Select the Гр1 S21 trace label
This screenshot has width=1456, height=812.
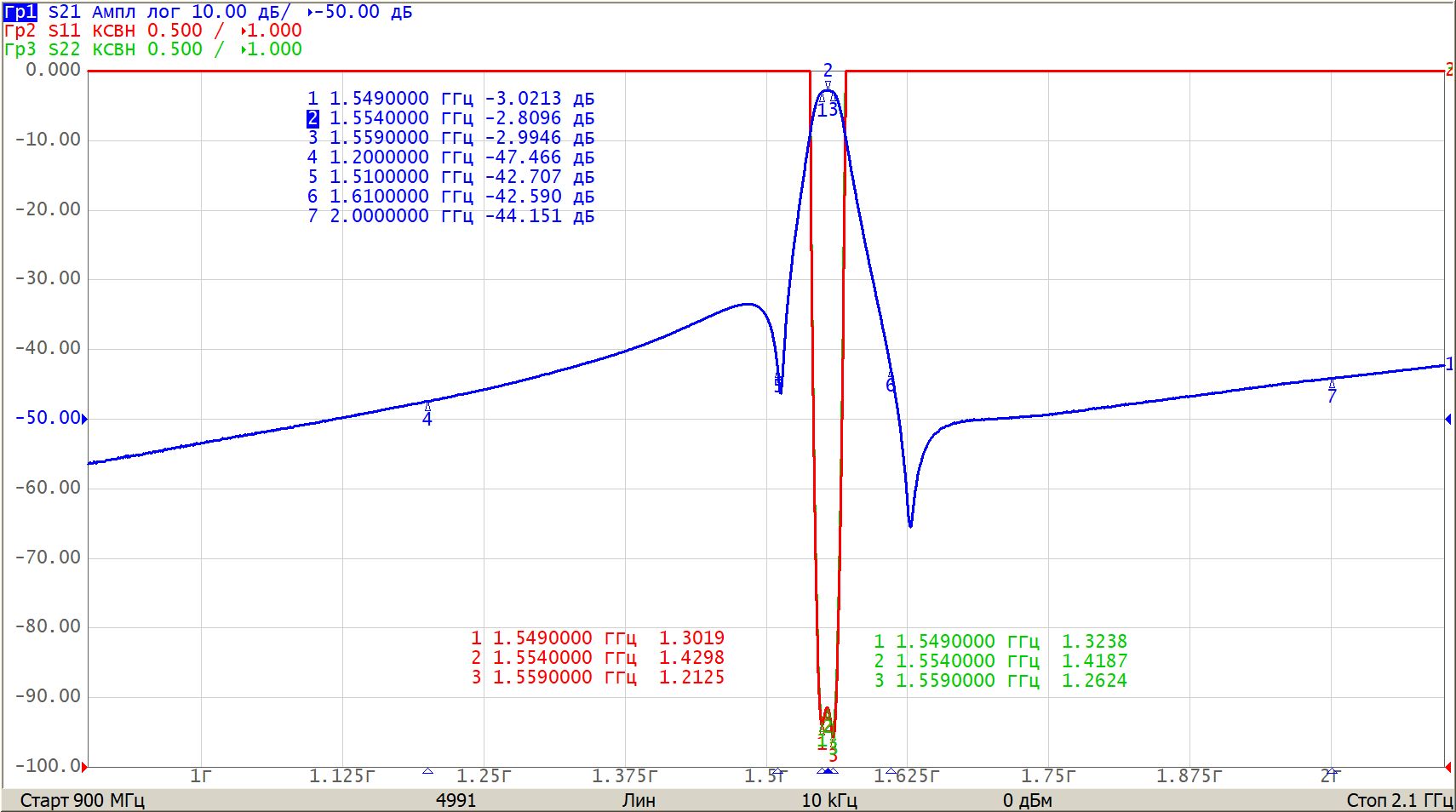[20, 12]
